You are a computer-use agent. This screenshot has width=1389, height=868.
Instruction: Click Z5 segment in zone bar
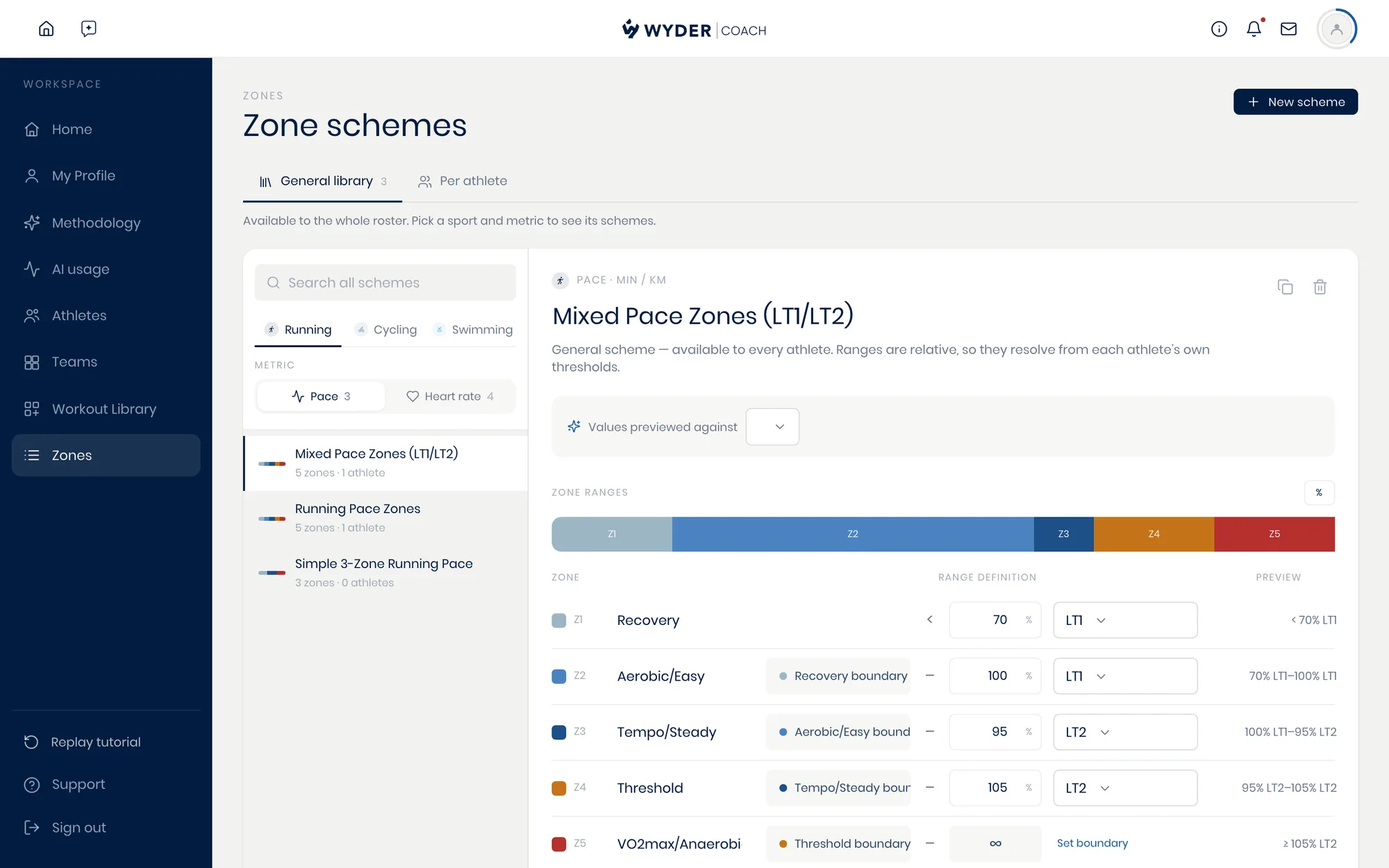[x=1274, y=534]
